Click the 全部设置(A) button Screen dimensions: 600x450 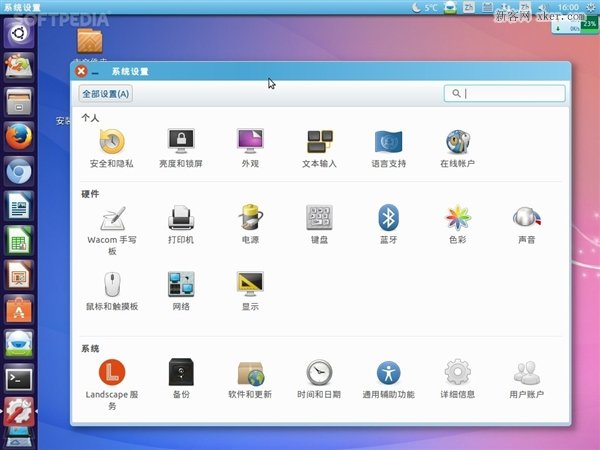tap(106, 94)
